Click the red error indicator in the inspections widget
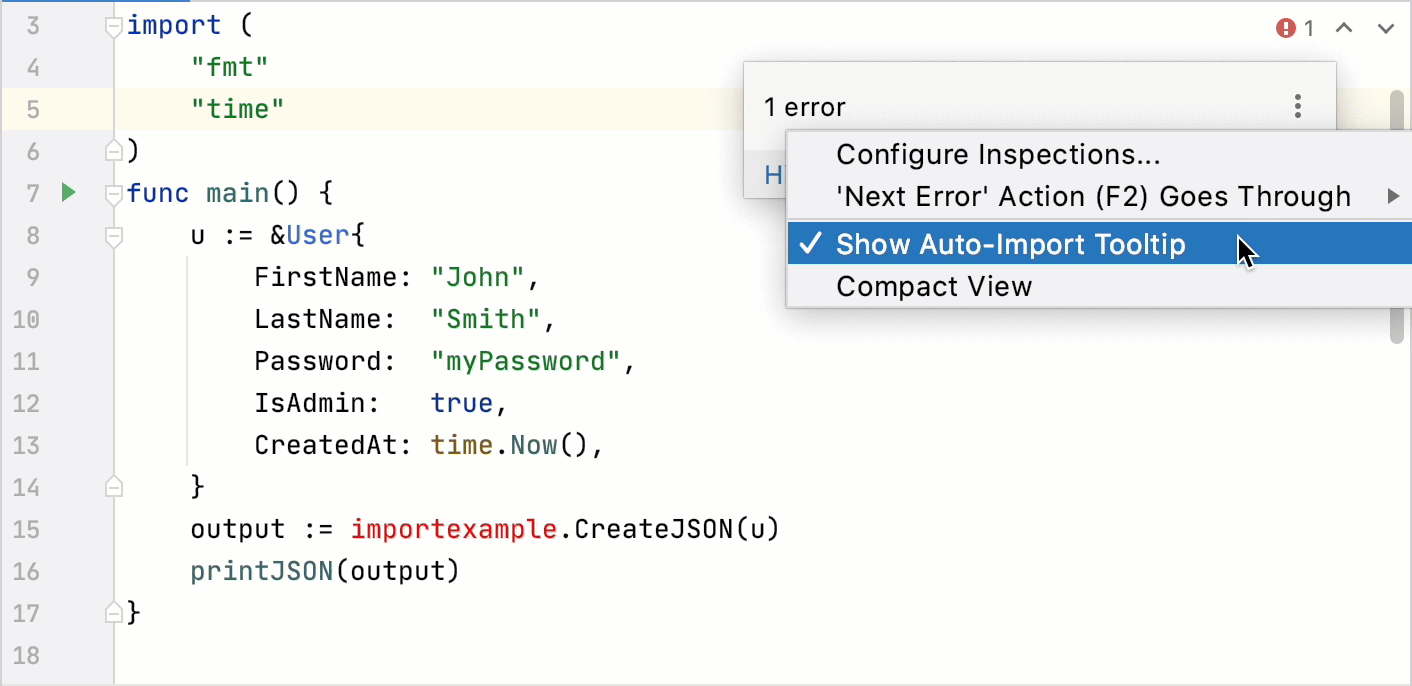Screen dimensions: 1412x686 click(1286, 28)
